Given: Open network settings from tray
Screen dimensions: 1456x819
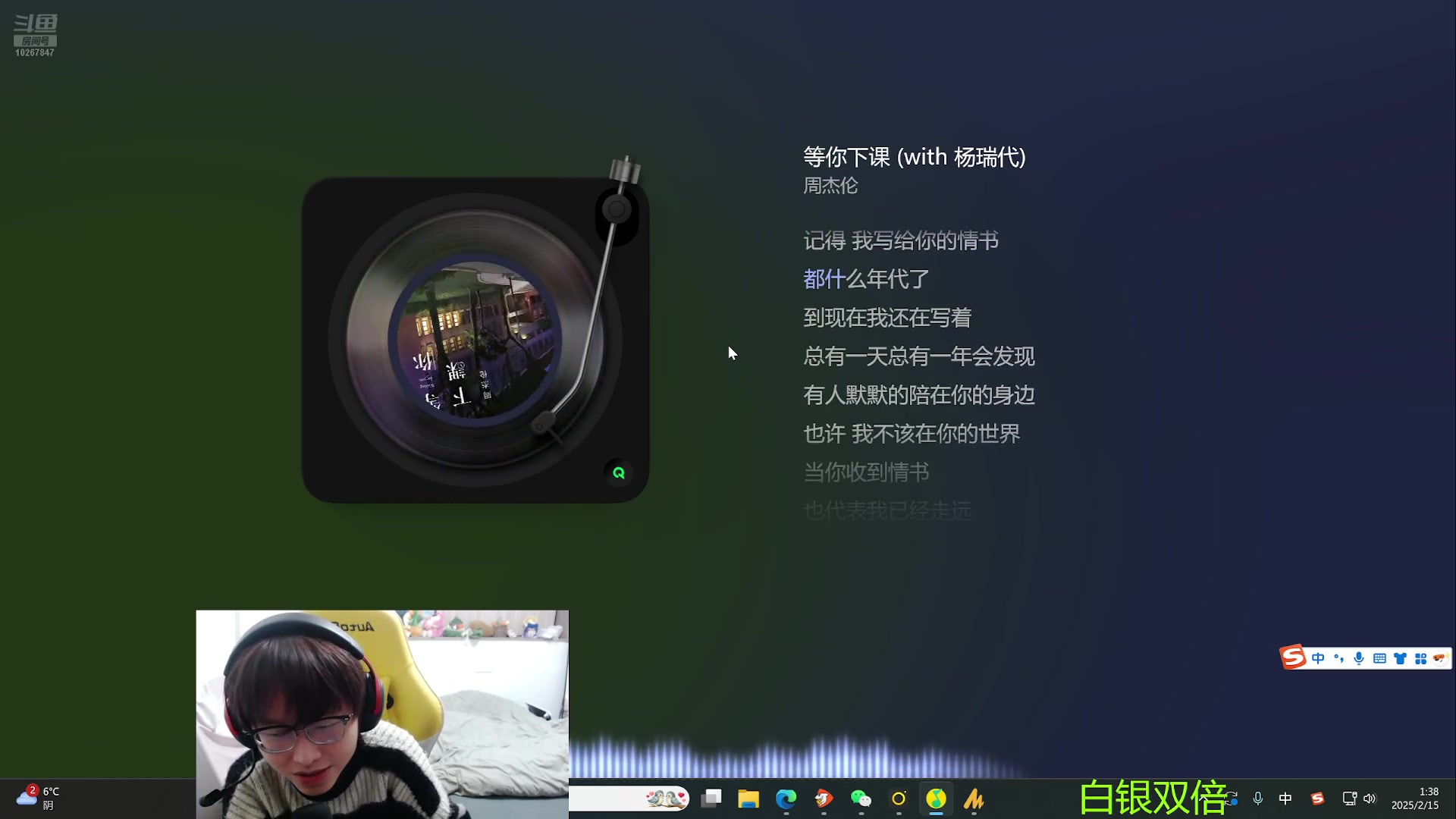Looking at the screenshot, I should [1350, 799].
